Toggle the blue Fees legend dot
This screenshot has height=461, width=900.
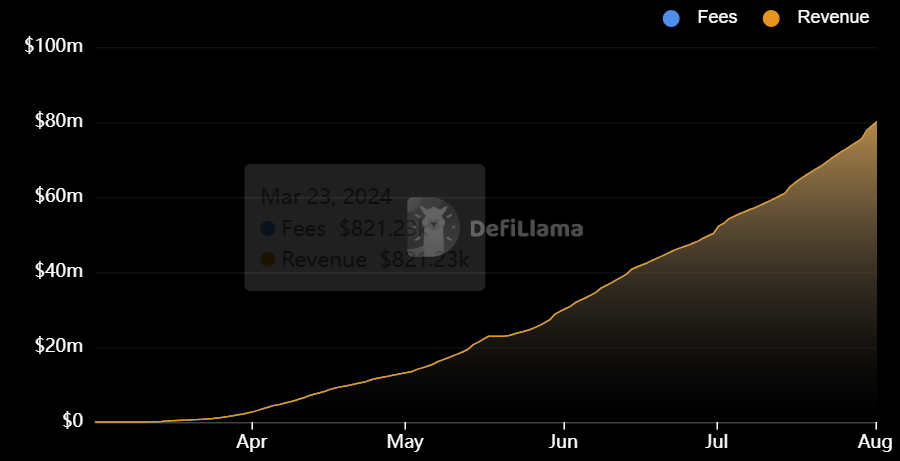pos(671,18)
